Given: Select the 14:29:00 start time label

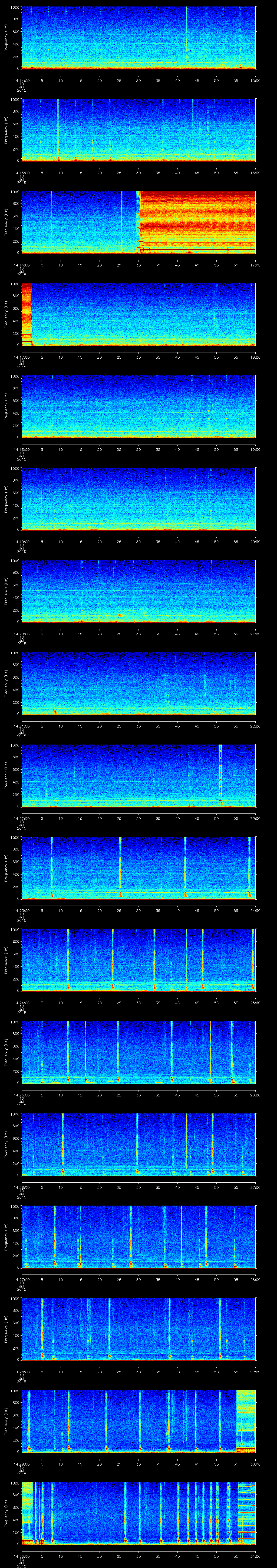Looking at the screenshot, I should pos(22,1464).
